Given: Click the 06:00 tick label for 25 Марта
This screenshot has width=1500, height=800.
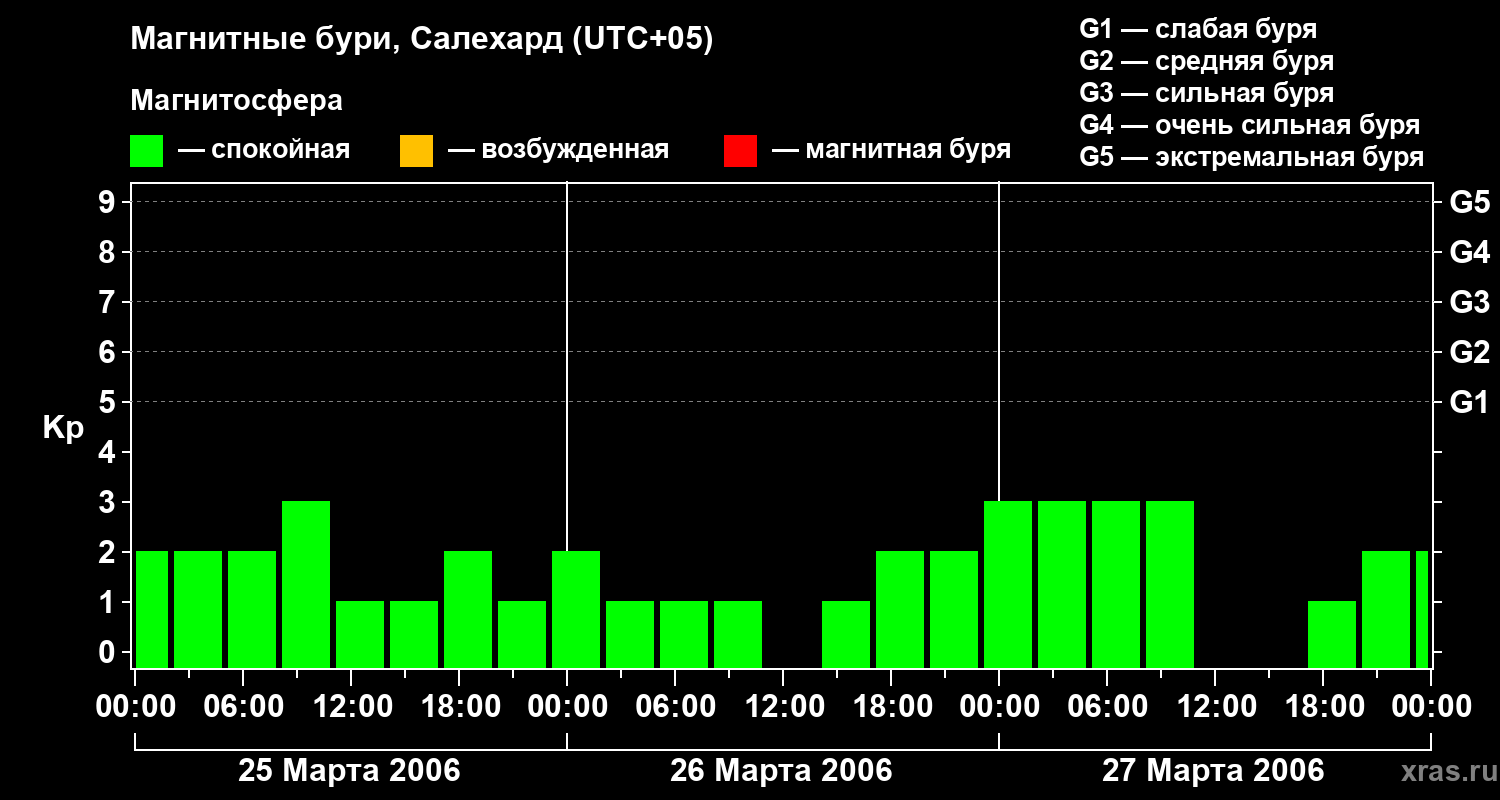Looking at the screenshot, I should [243, 706].
